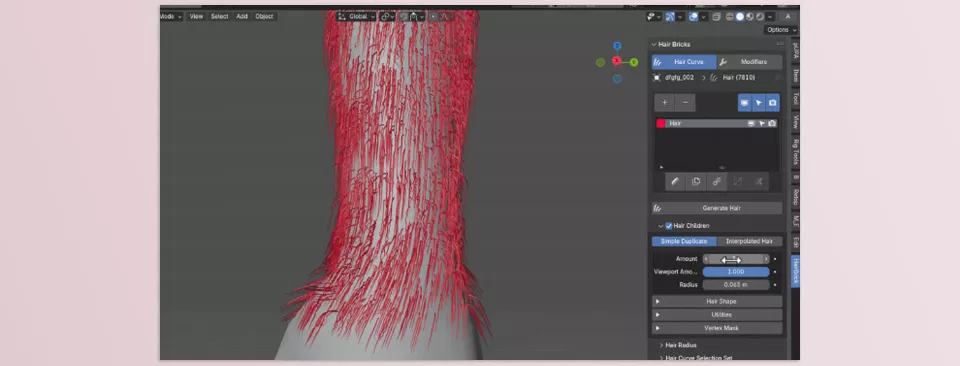This screenshot has width=960, height=366.
Task: Open the View menu in viewport header
Action: point(196,17)
